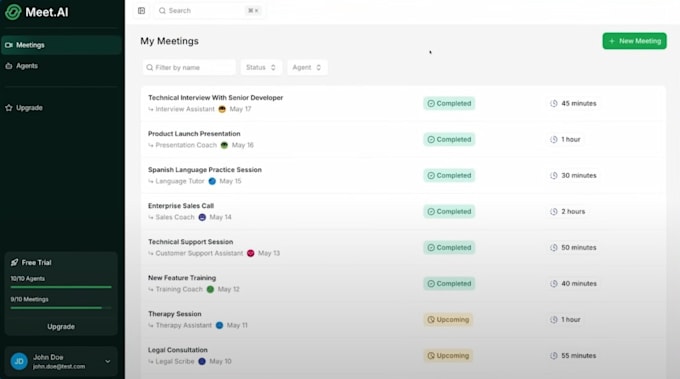Click Completed badge of Technical Support Session
The height and width of the screenshot is (379, 680).
pos(449,248)
